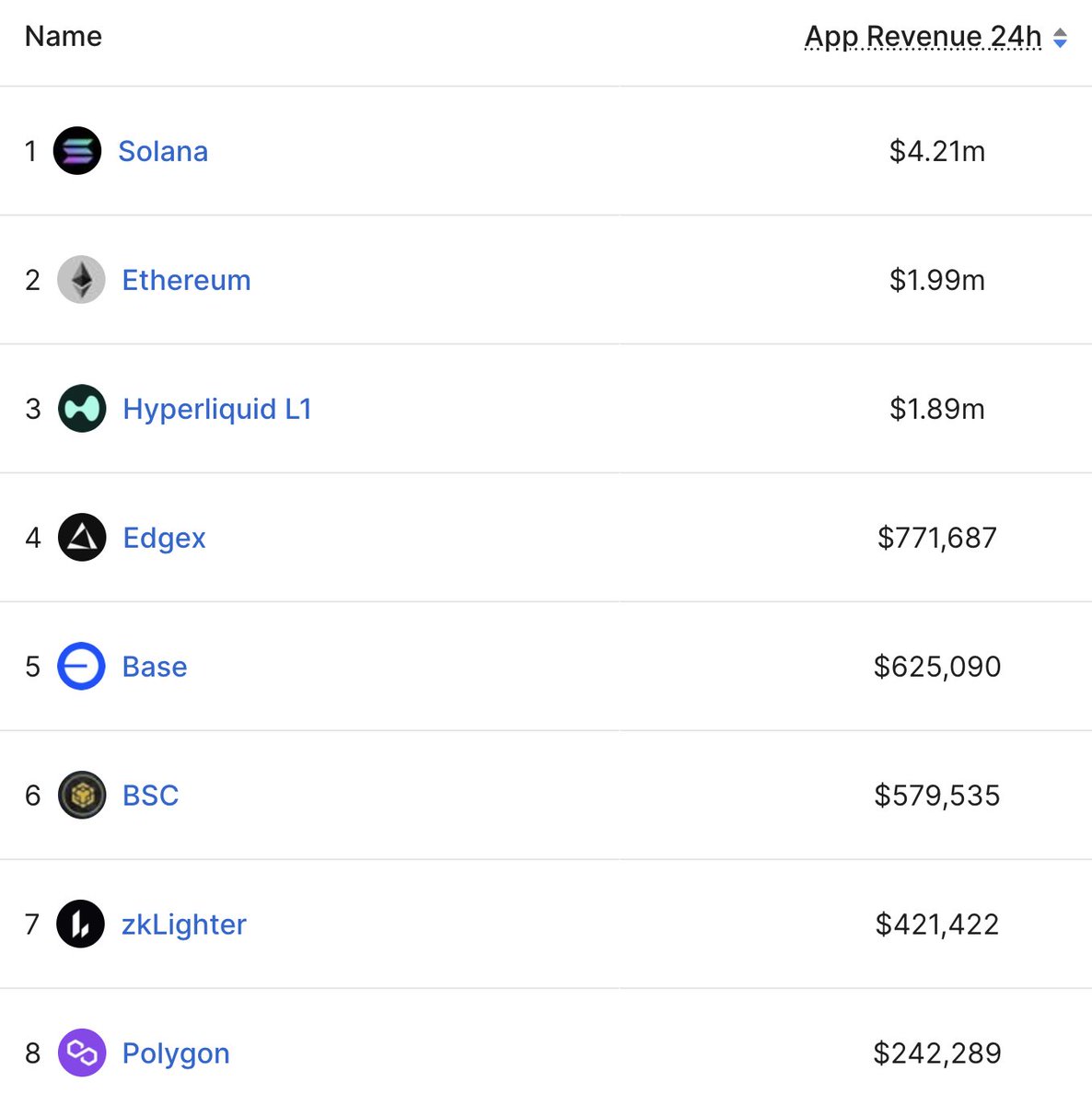1092x1105 pixels.
Task: Open the zkLighter chain link
Action: coord(184,925)
